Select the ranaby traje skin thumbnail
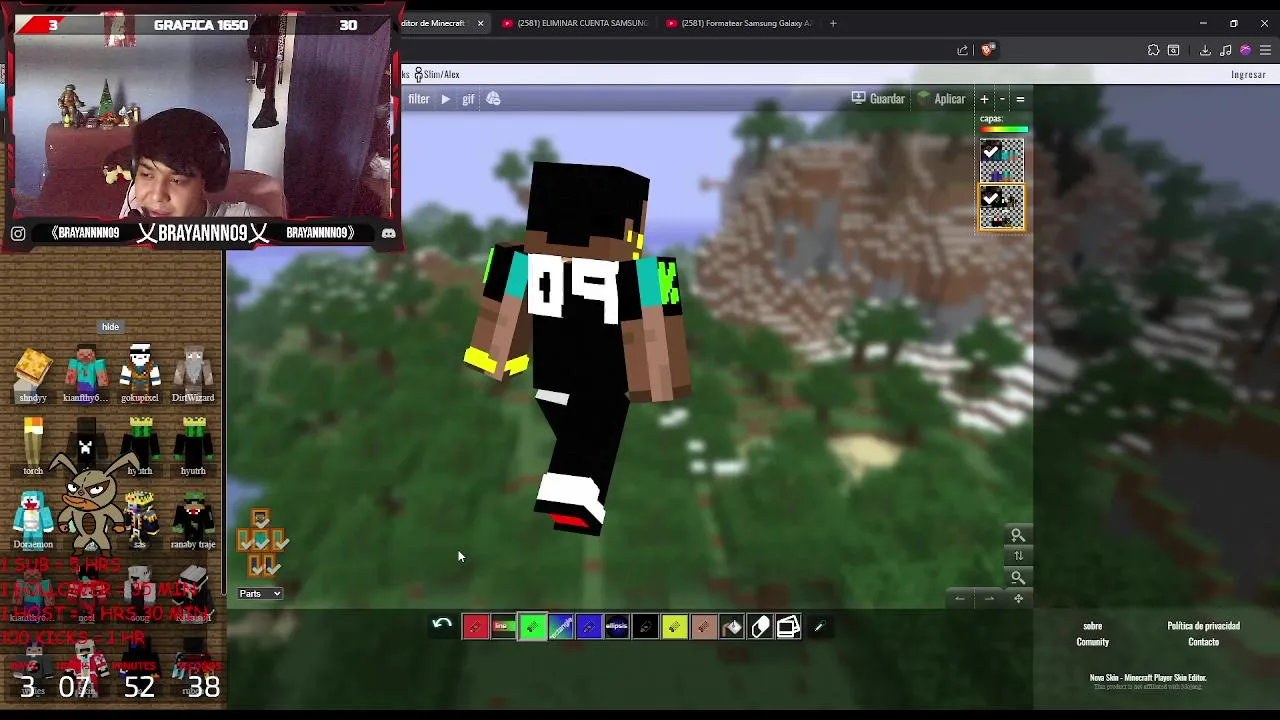Screen dimensions: 1280x720 point(193,520)
